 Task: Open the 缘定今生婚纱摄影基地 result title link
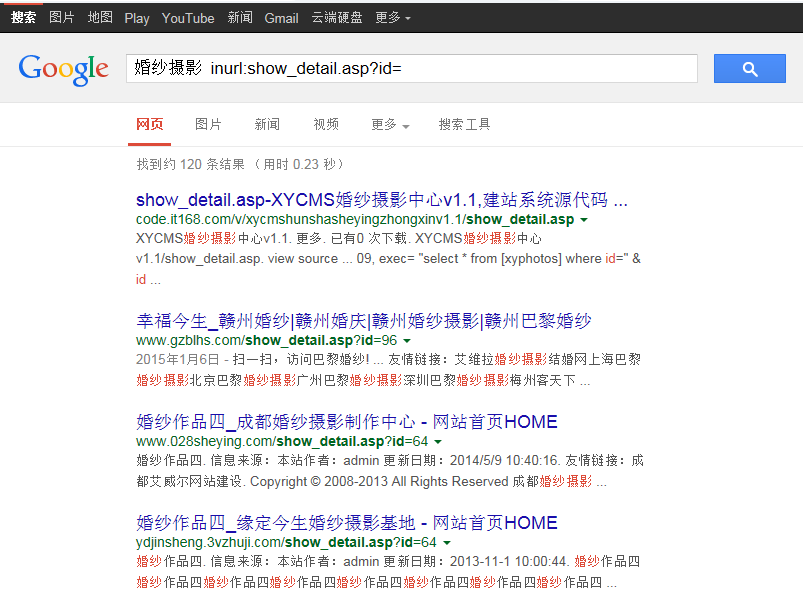[x=347, y=523]
